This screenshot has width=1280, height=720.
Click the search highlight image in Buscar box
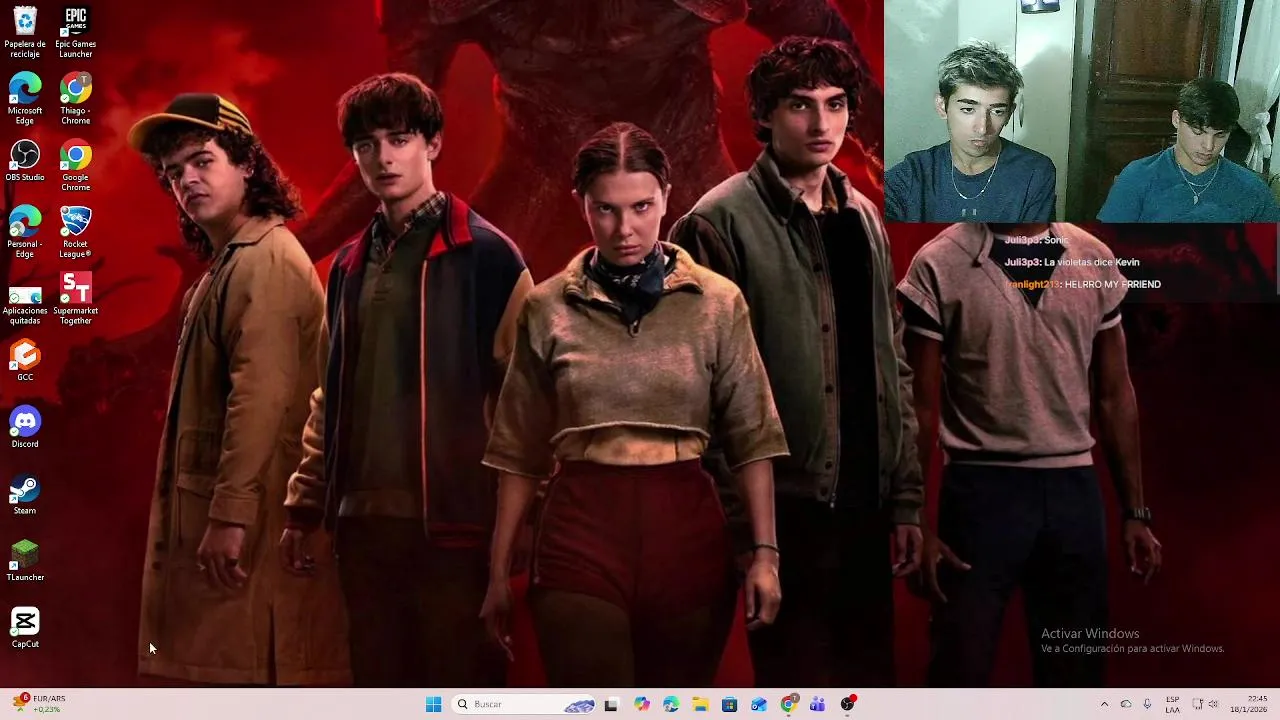tap(579, 705)
